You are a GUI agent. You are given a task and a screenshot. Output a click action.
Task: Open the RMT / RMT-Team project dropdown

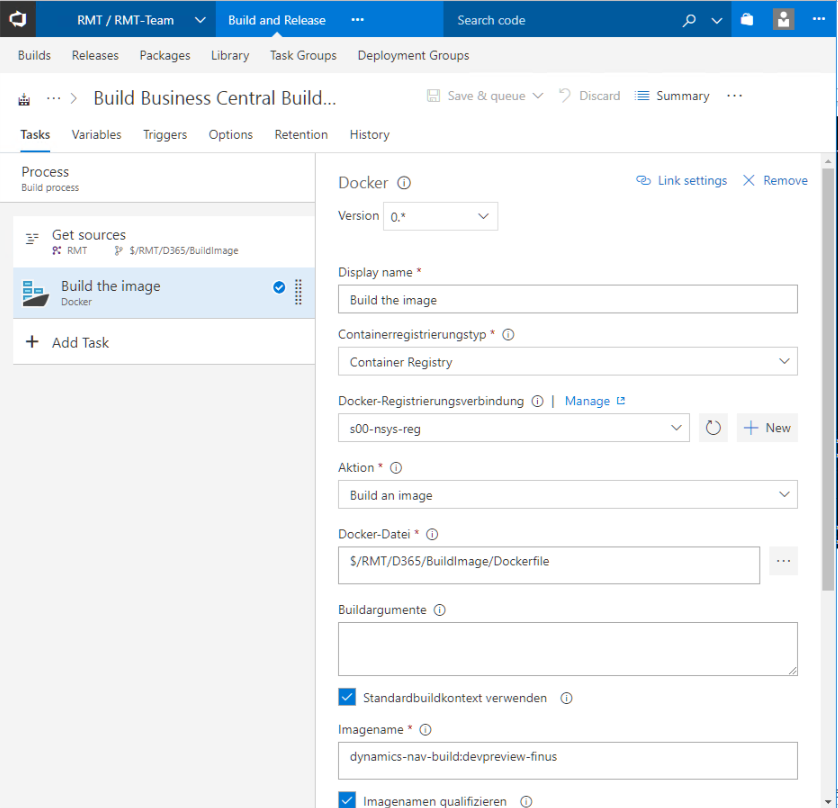coord(200,20)
